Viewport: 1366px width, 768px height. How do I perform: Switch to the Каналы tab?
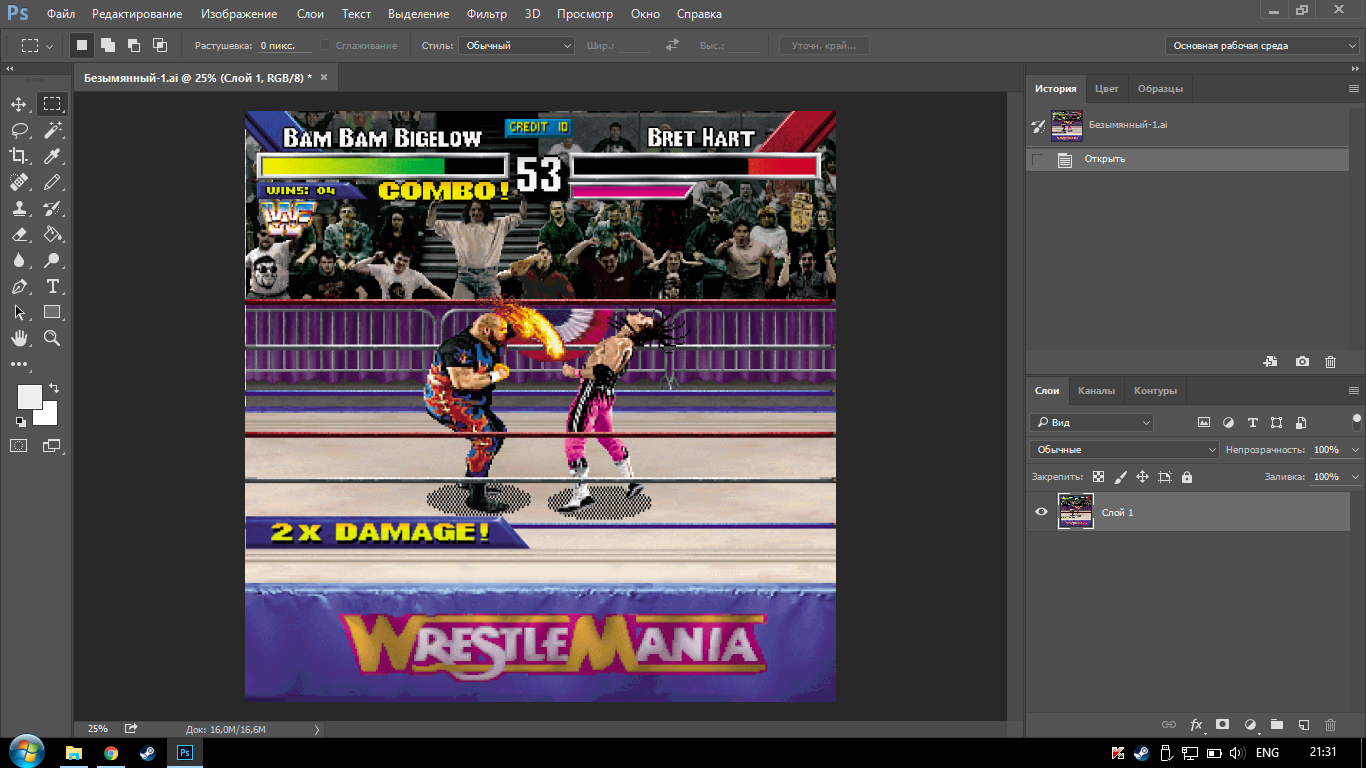coord(1097,391)
